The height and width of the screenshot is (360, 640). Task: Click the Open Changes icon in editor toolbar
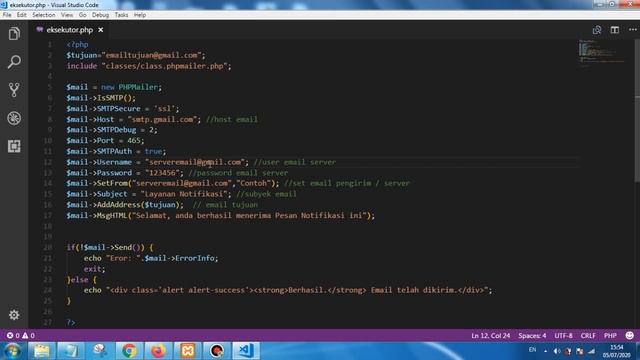pyautogui.click(x=597, y=30)
